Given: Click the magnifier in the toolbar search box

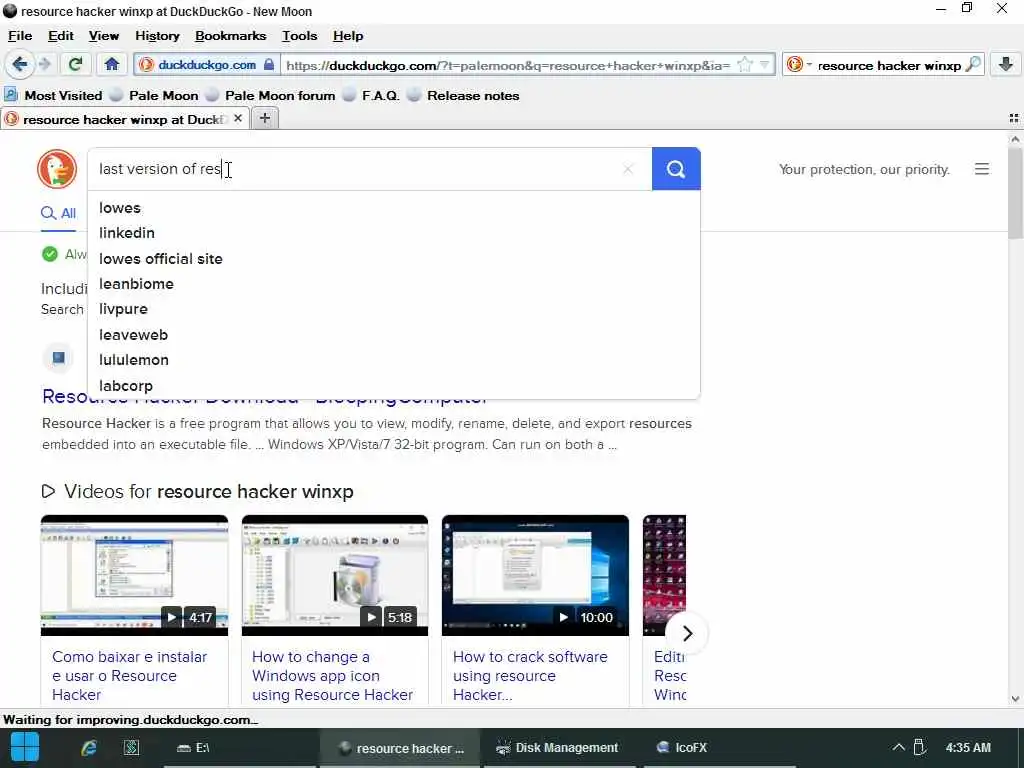Looking at the screenshot, I should point(972,65).
